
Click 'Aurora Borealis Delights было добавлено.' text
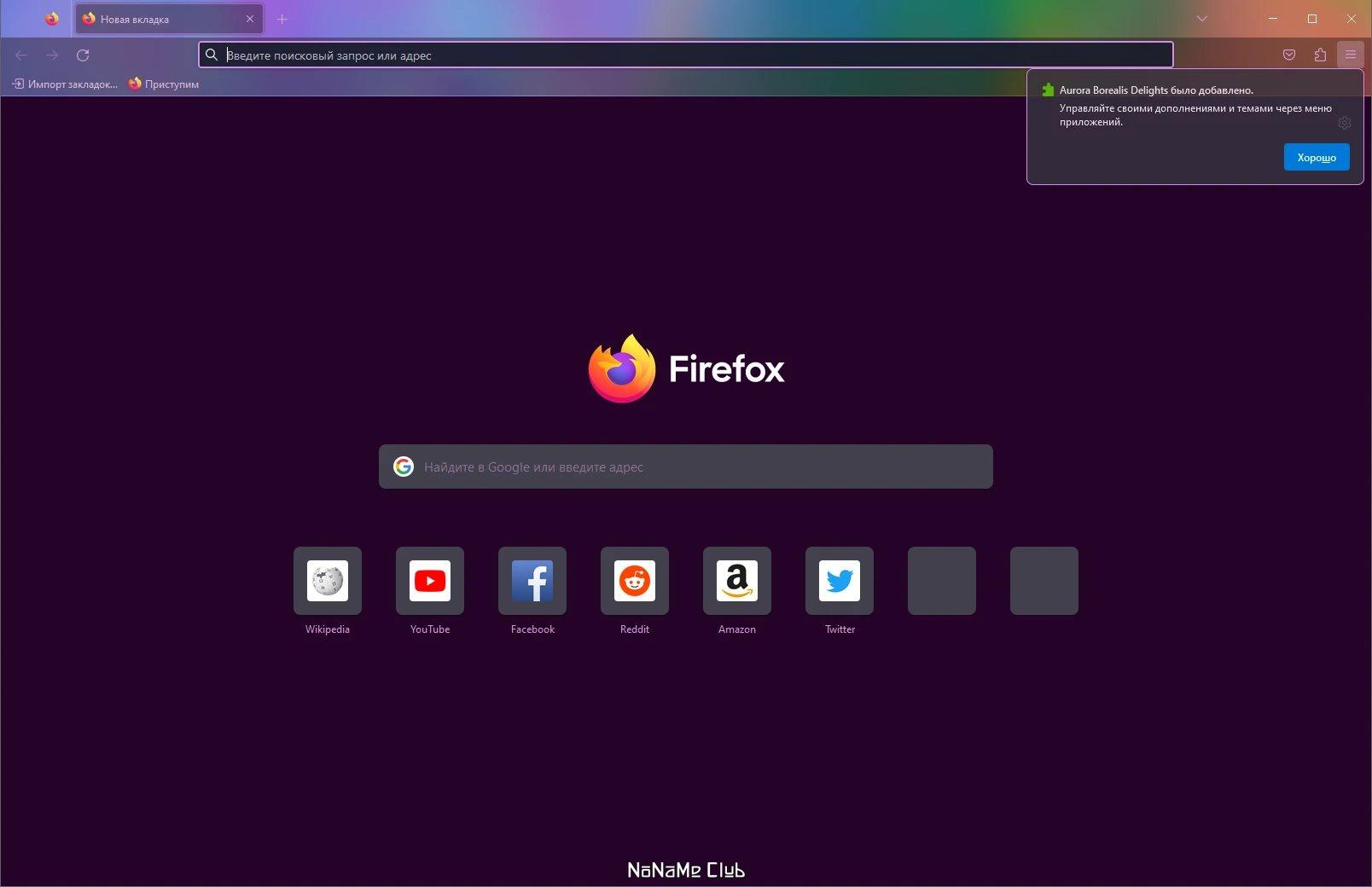click(x=1156, y=90)
